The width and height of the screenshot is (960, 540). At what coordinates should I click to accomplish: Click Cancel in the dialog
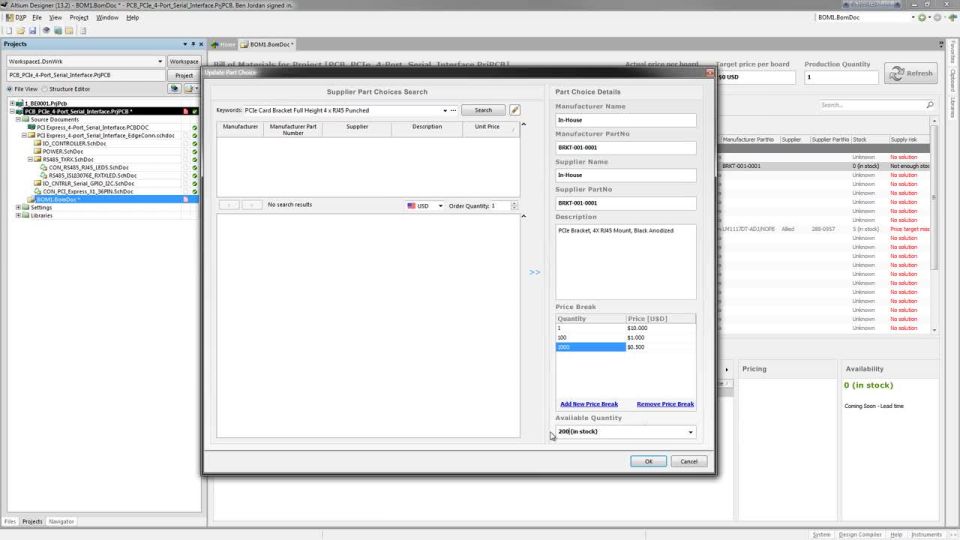click(689, 462)
